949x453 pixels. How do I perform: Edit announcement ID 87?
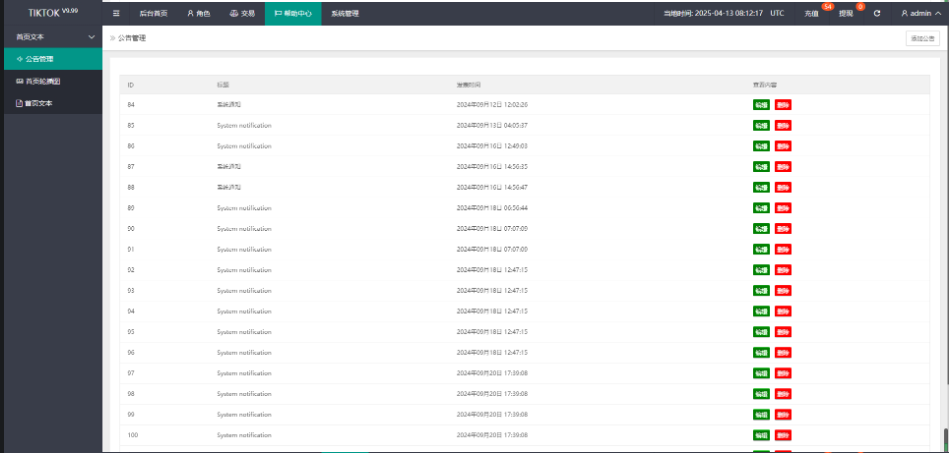pos(761,167)
